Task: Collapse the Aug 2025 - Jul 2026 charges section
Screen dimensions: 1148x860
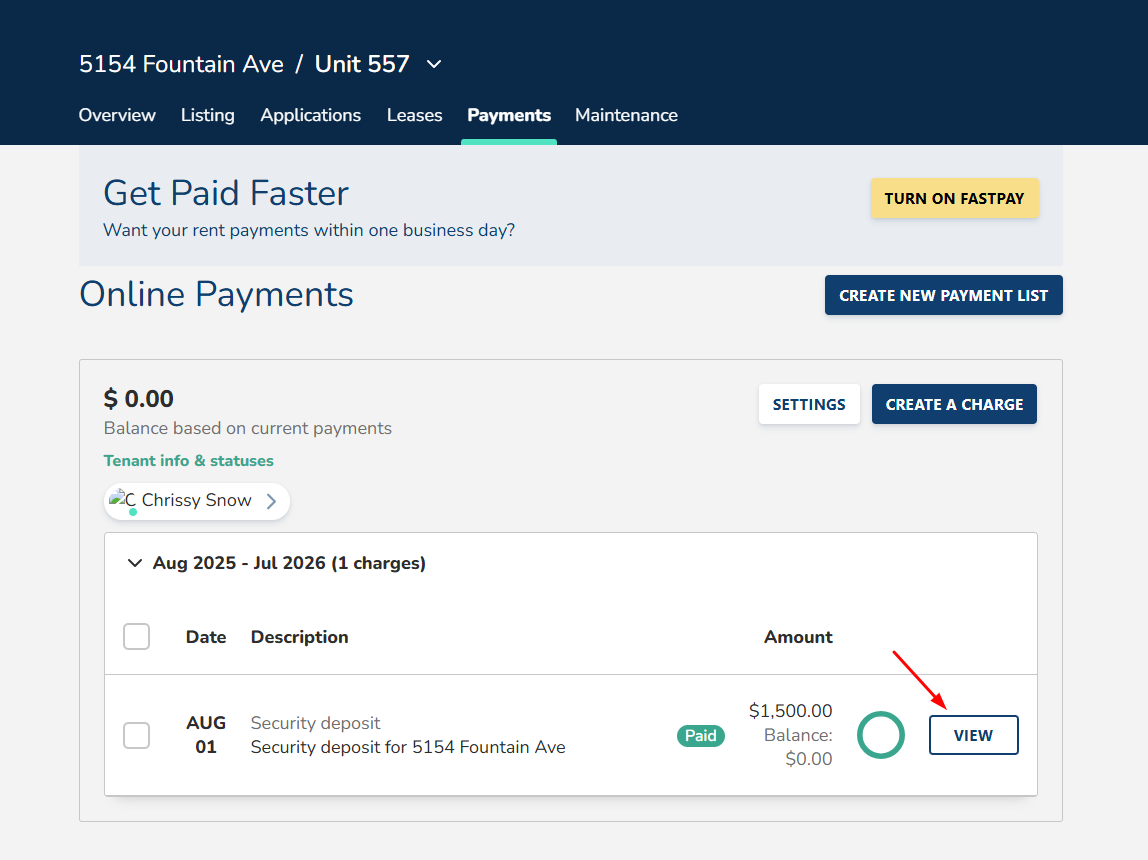Action: [x=135, y=563]
